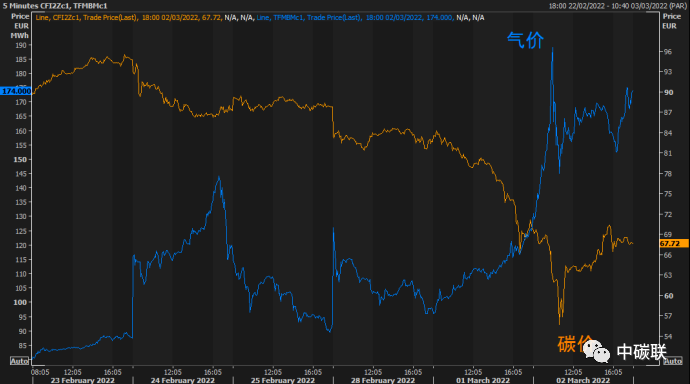Screen dimensions: 690x384
Task: Click the '25 February 2022' date label
Action: coord(283,380)
